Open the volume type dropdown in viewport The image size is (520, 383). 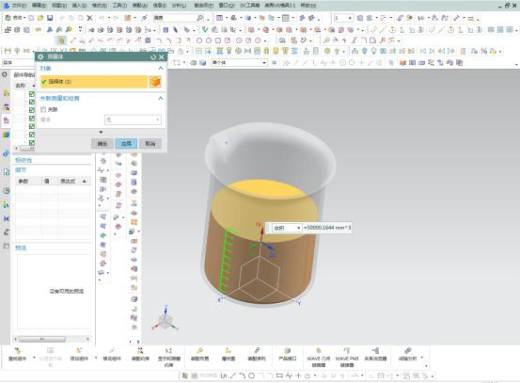click(x=287, y=228)
